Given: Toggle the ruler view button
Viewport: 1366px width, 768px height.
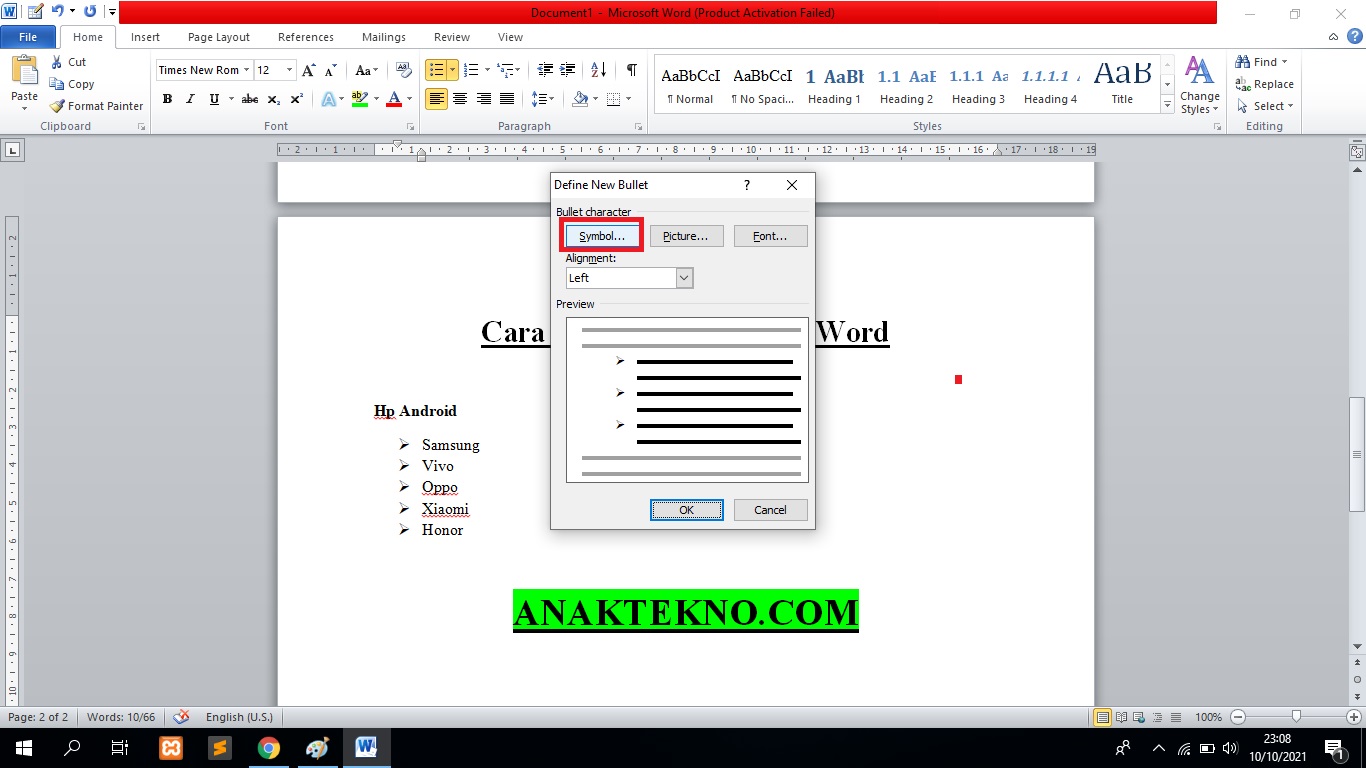Looking at the screenshot, I should point(1356,153).
